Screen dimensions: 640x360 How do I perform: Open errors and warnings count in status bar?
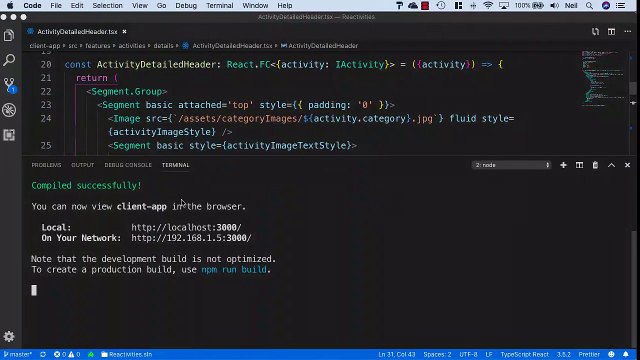(67, 354)
